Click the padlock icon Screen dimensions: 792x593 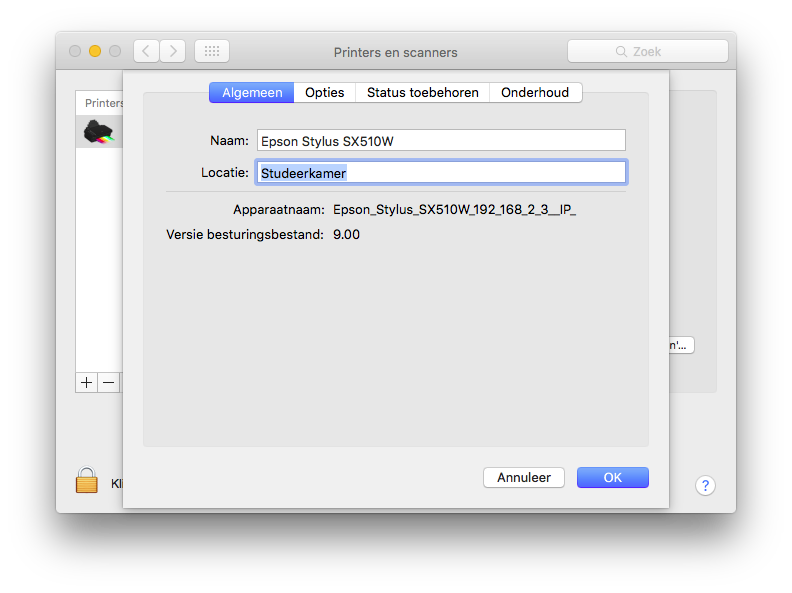coord(86,479)
